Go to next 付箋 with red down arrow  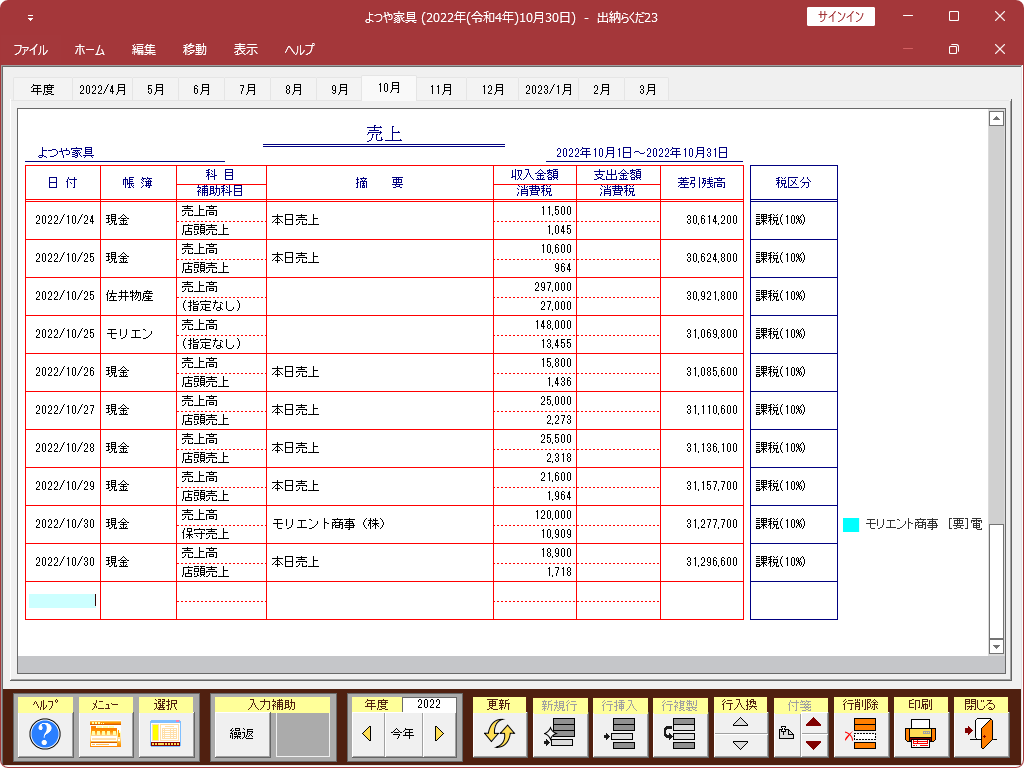pyautogui.click(x=814, y=745)
